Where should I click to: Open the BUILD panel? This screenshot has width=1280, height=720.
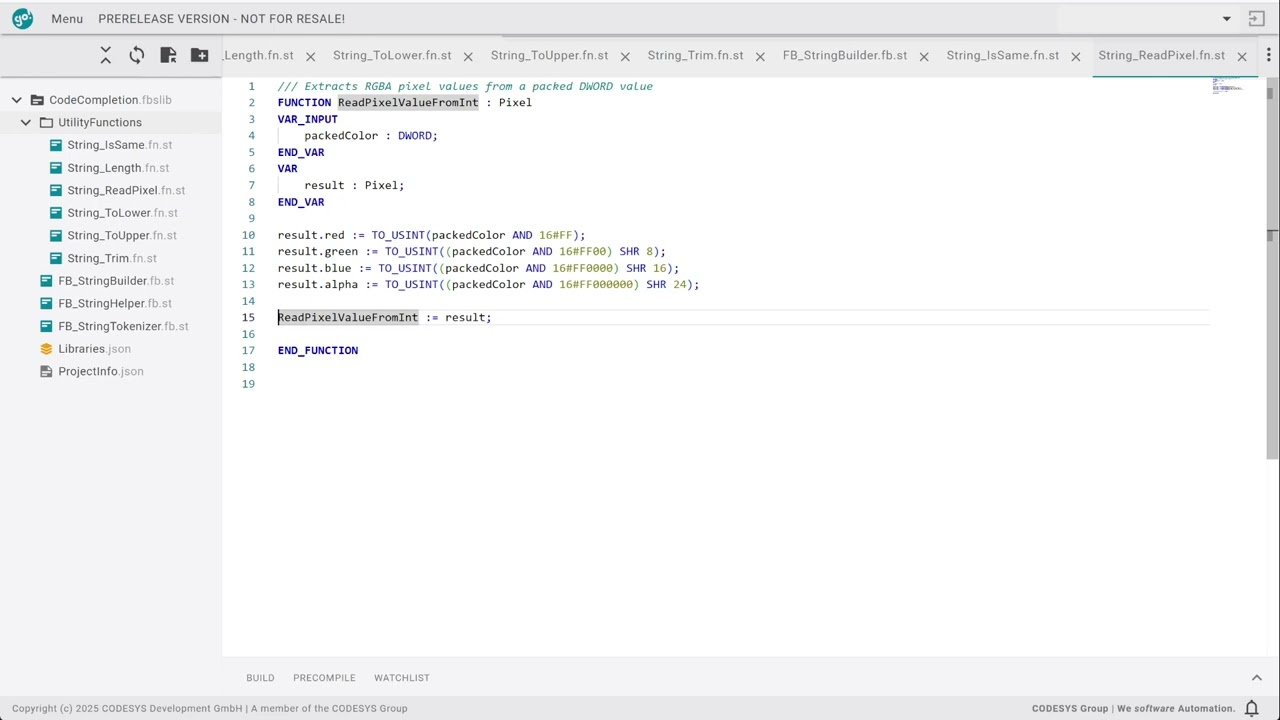pos(260,678)
